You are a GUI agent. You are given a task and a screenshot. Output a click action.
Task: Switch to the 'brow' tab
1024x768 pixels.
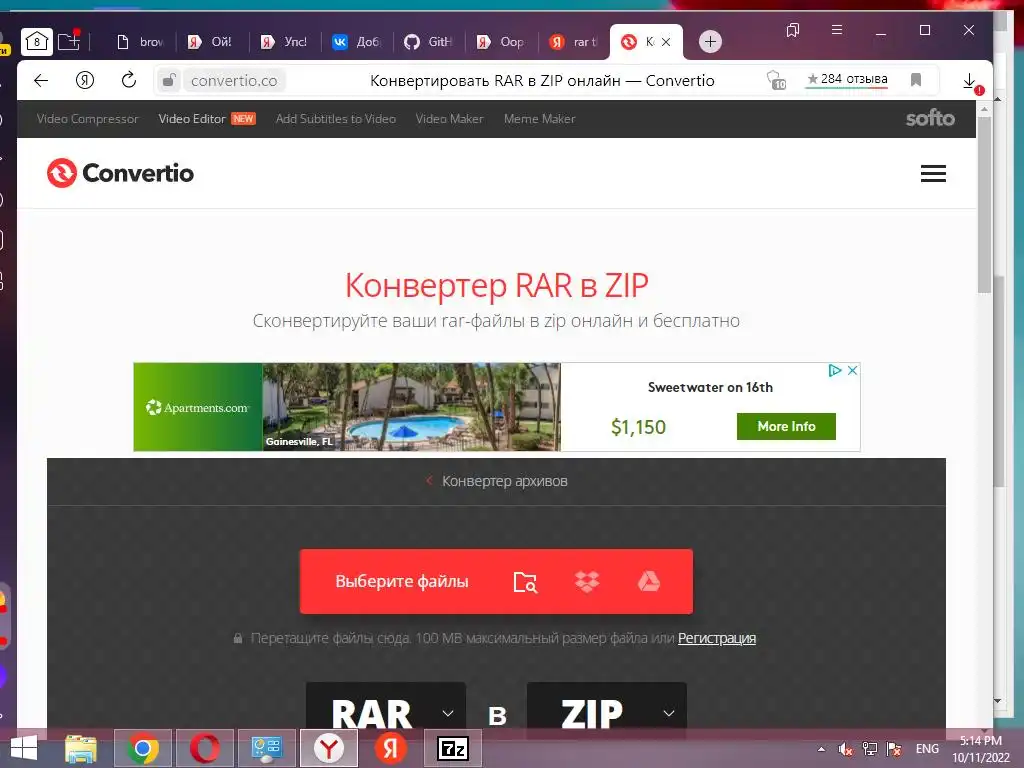pos(140,42)
